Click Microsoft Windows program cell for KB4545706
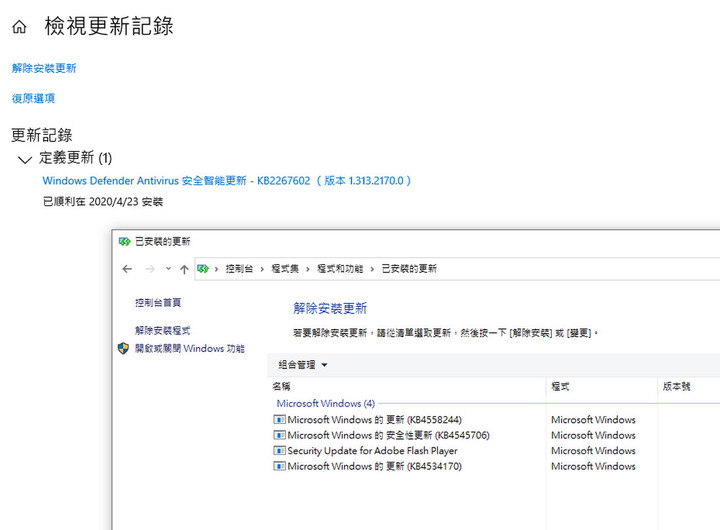720x530 pixels. [x=593, y=435]
